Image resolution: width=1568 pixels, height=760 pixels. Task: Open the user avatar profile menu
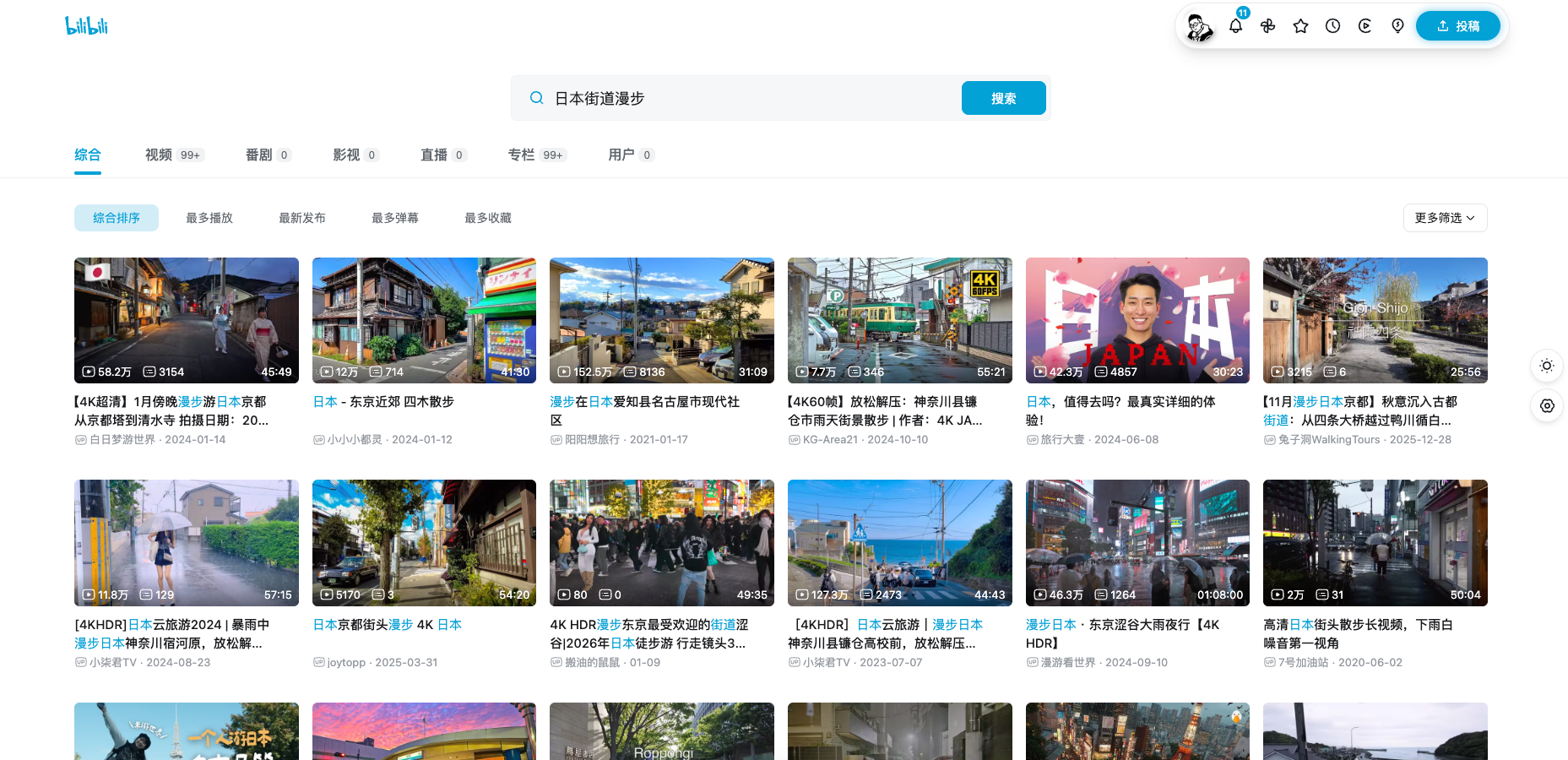coord(1199,26)
